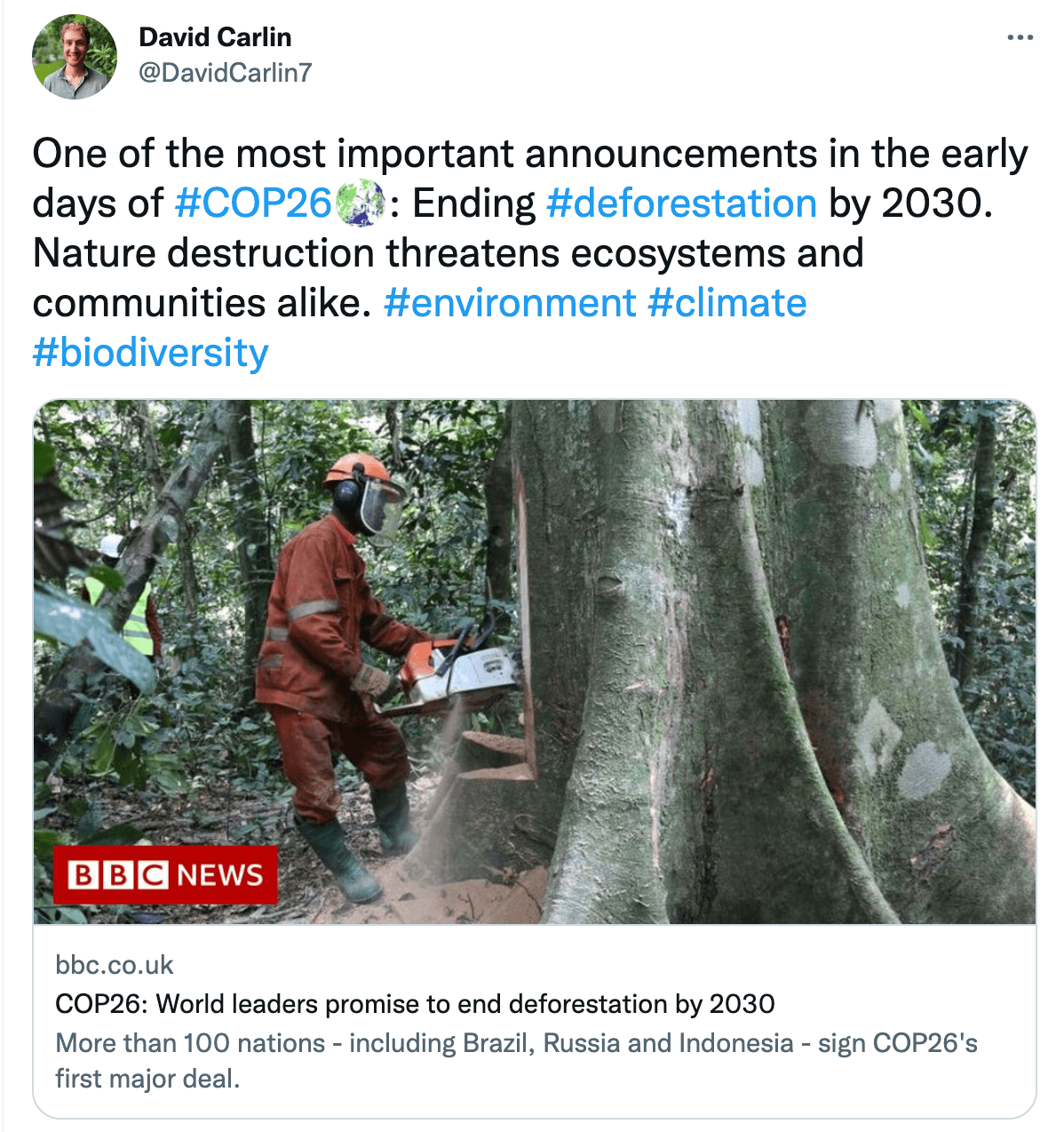The height and width of the screenshot is (1132, 1064).
Task: Click the BBC News logo on the image
Action: pyautogui.click(x=166, y=875)
